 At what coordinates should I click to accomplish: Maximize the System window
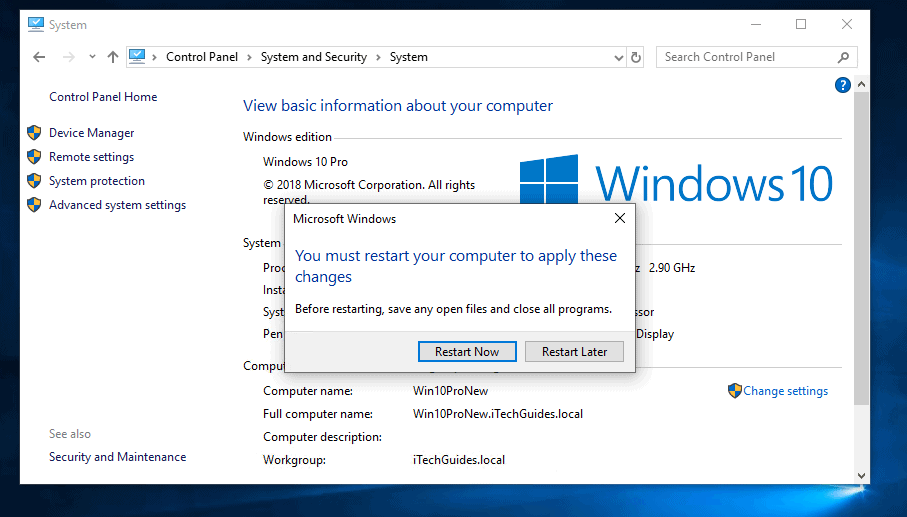pyautogui.click(x=801, y=24)
